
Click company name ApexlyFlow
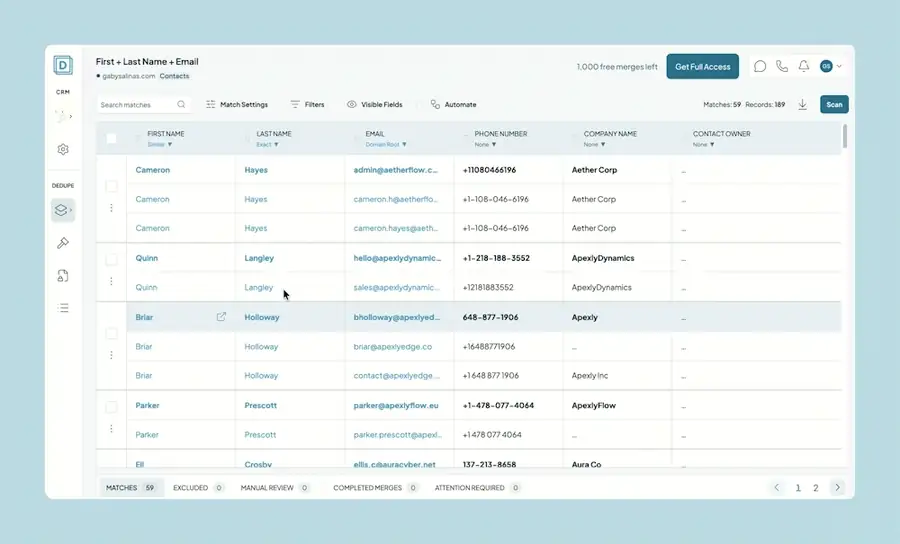[x=593, y=405]
